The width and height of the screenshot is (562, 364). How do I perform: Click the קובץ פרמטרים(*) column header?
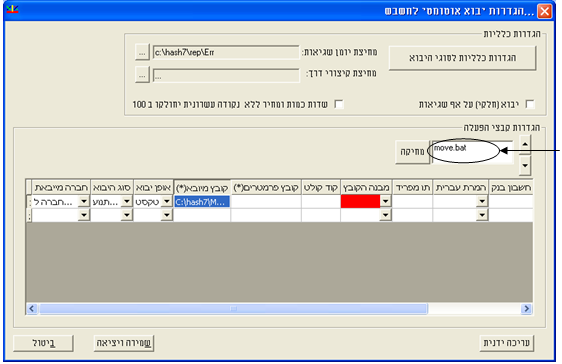(x=266, y=187)
